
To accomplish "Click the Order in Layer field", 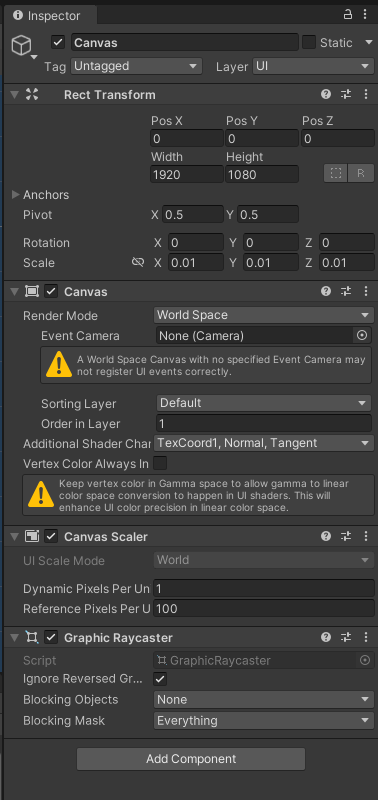I will (264, 423).
